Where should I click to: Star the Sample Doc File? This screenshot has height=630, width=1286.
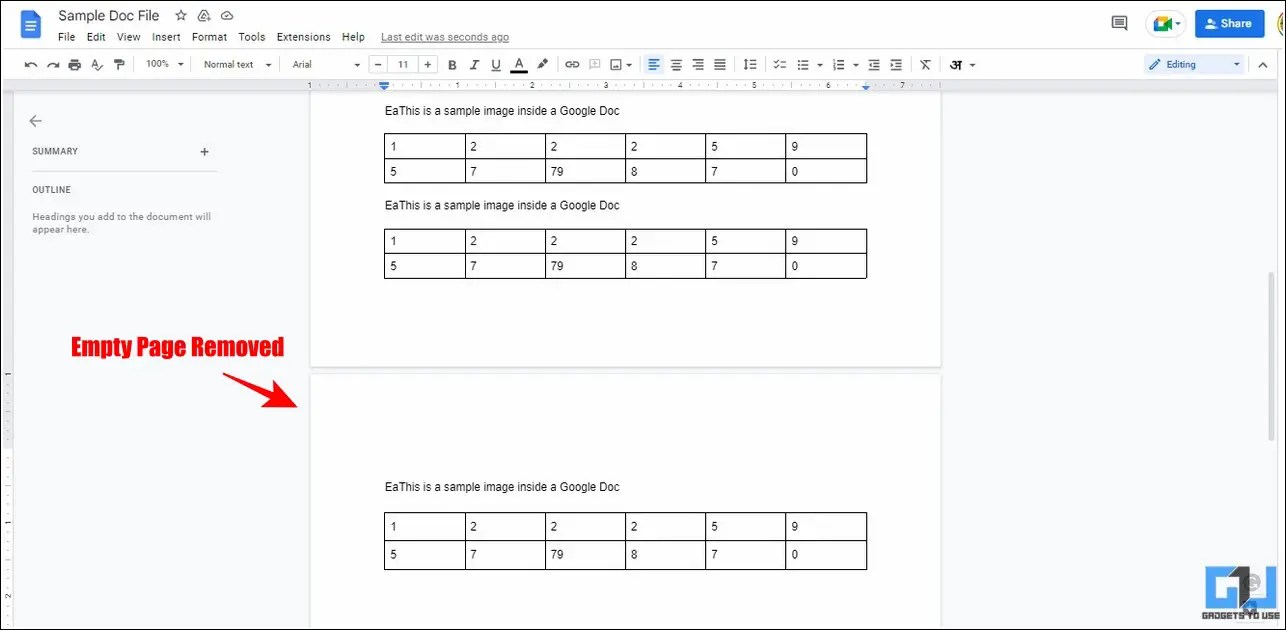click(181, 16)
